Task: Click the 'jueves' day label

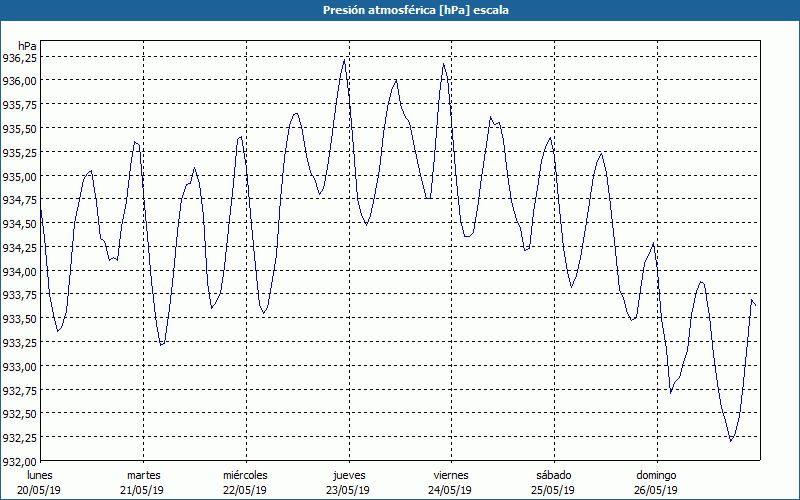Action: coord(349,475)
